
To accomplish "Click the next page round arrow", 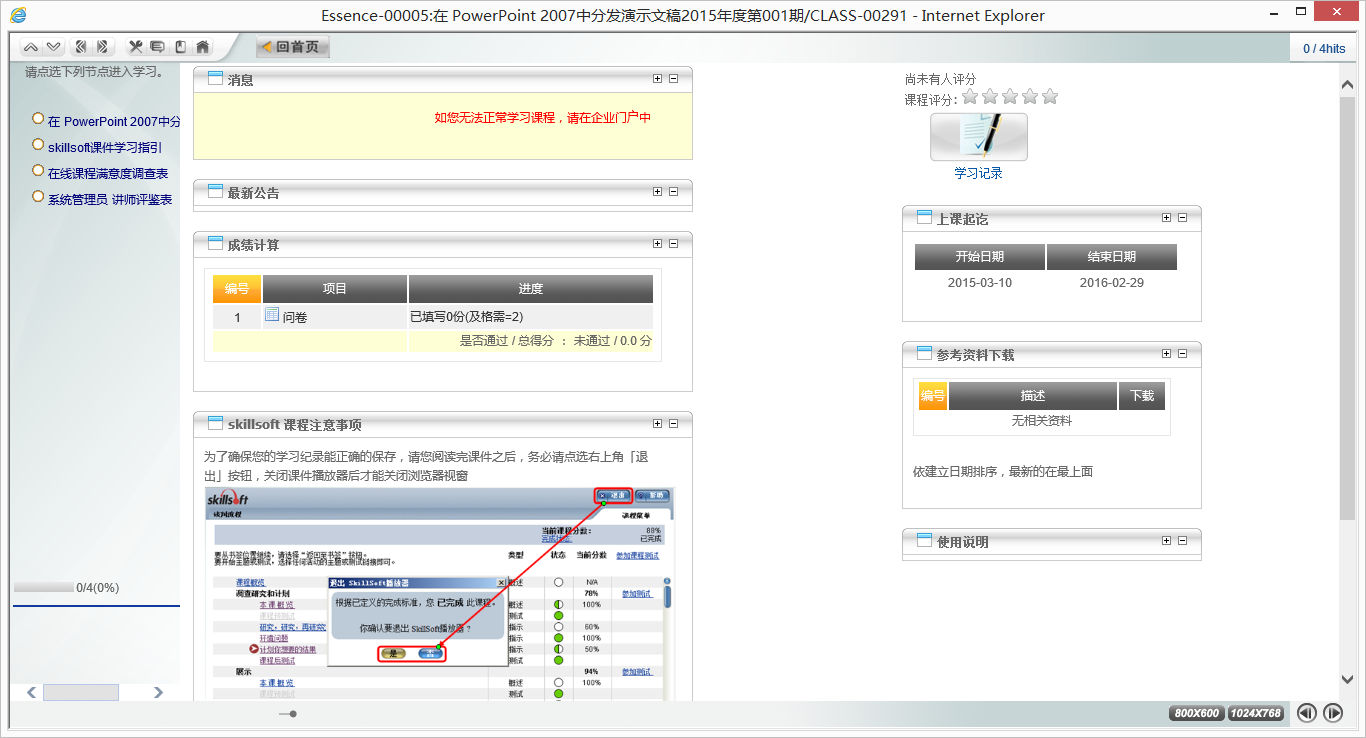I will click(1333, 713).
